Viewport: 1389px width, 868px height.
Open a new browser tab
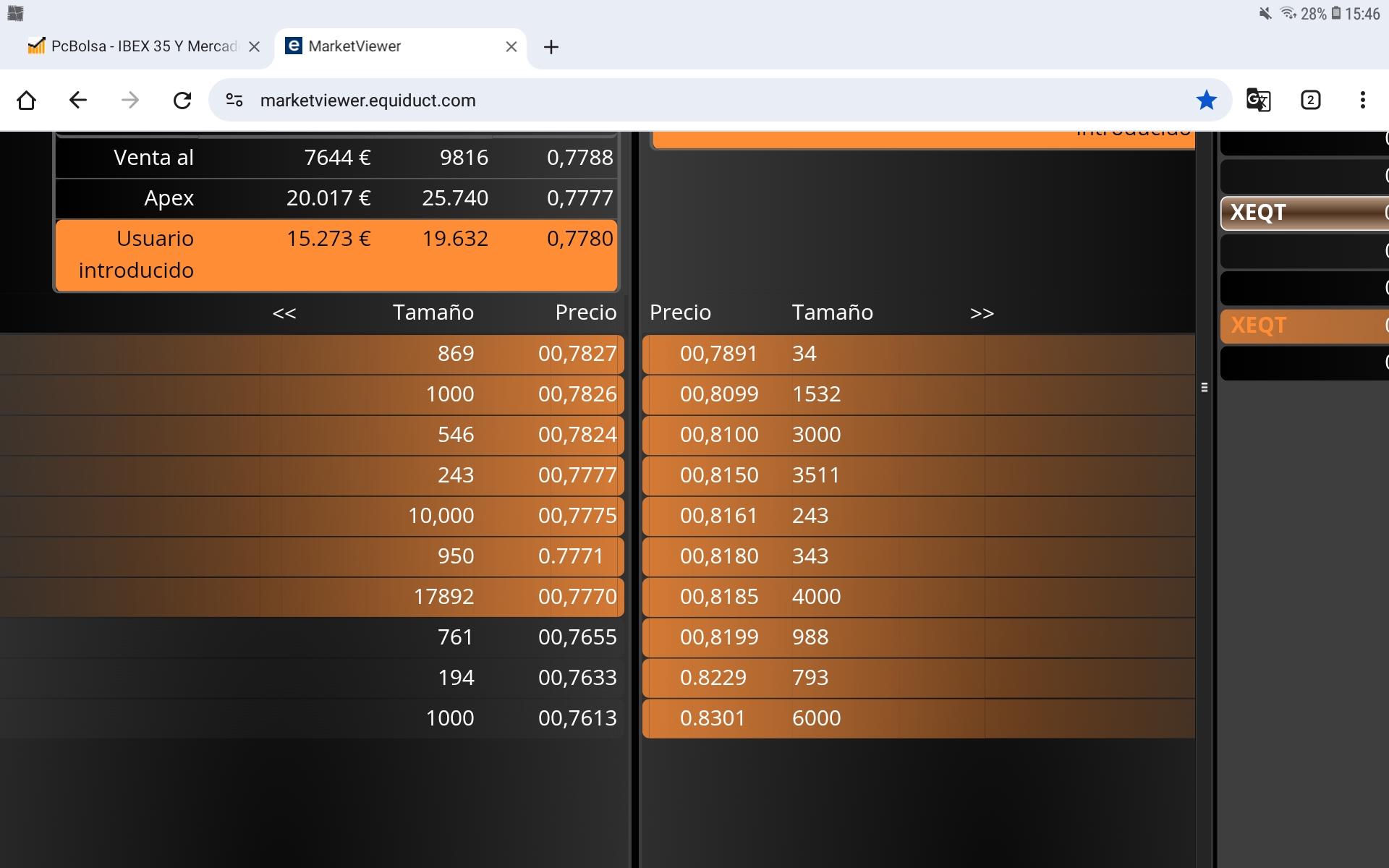point(551,47)
